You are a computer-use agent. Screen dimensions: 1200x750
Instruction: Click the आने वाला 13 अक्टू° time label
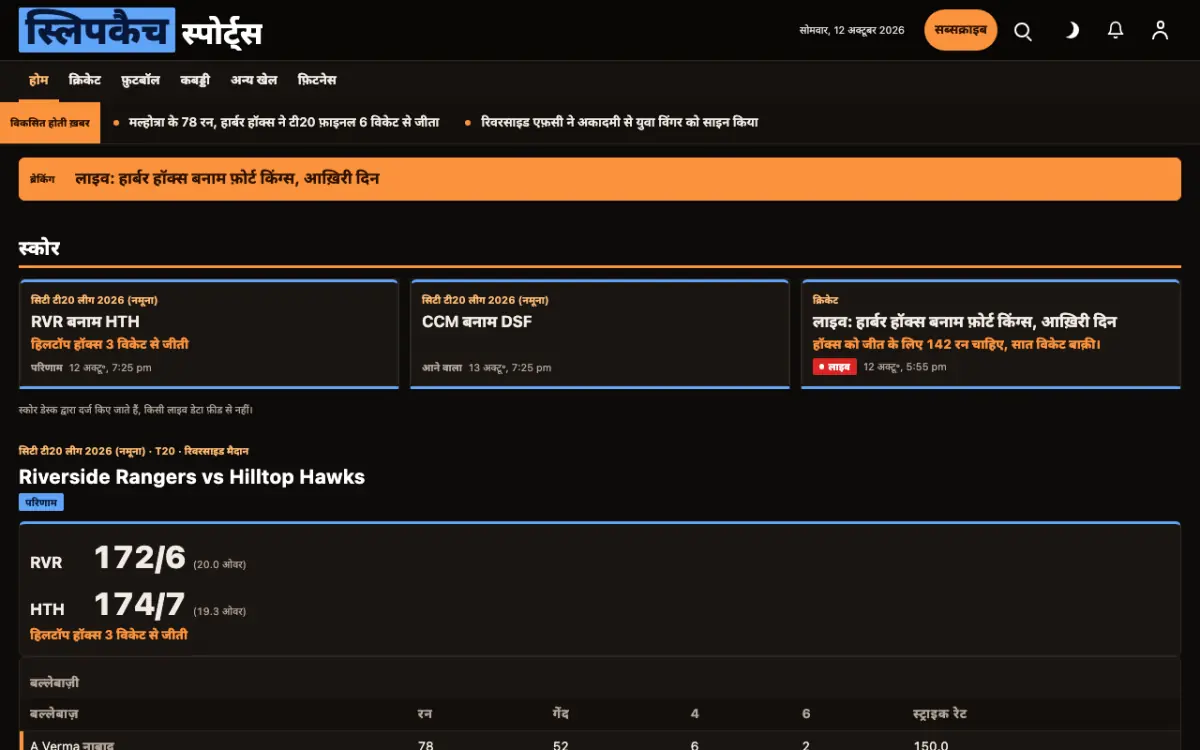pos(486,368)
